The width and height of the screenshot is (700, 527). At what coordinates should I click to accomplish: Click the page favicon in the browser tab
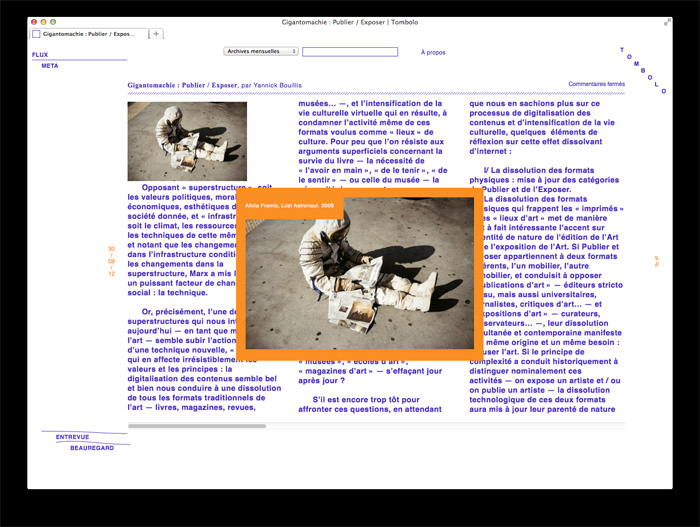coord(37,34)
